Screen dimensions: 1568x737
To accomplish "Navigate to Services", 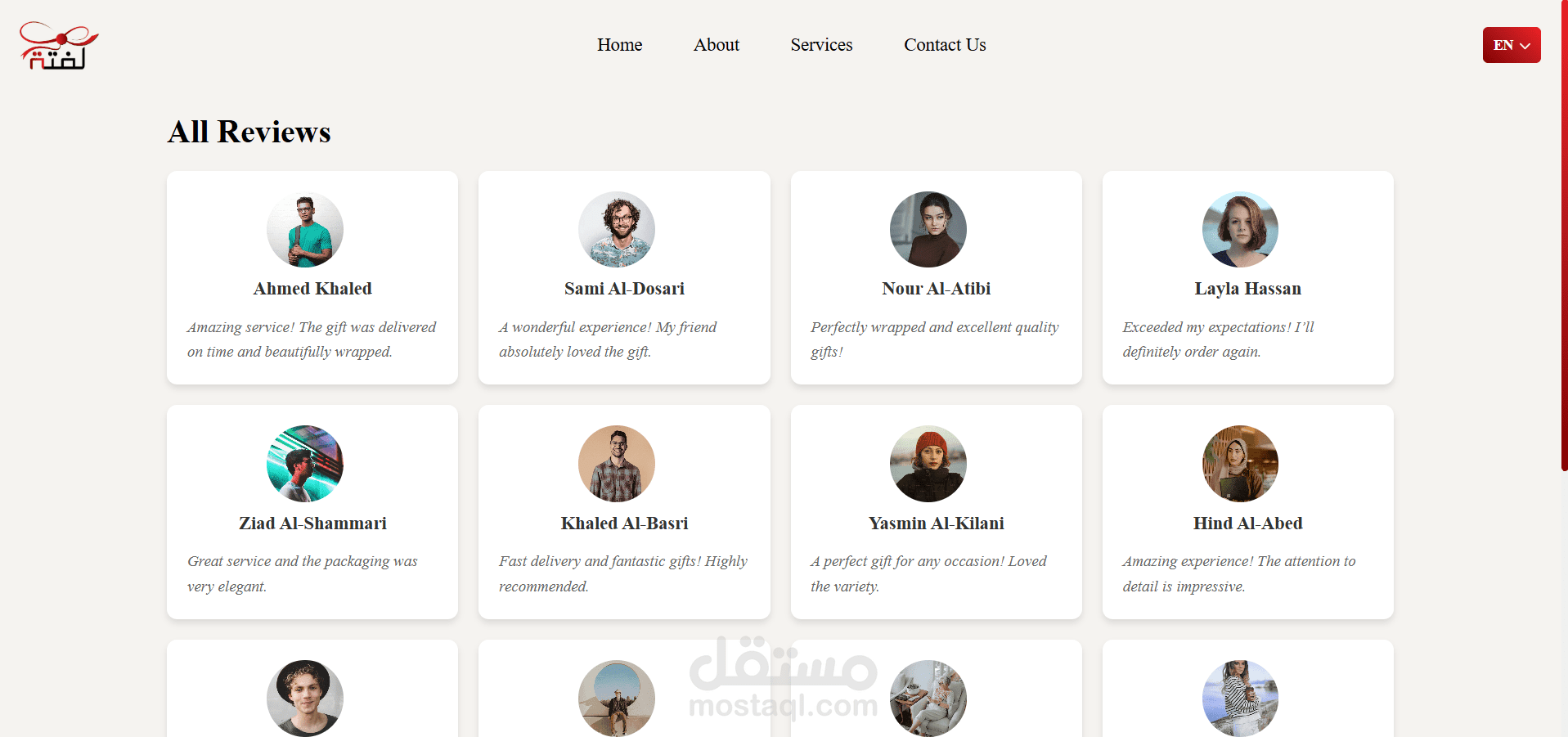I will [x=821, y=45].
